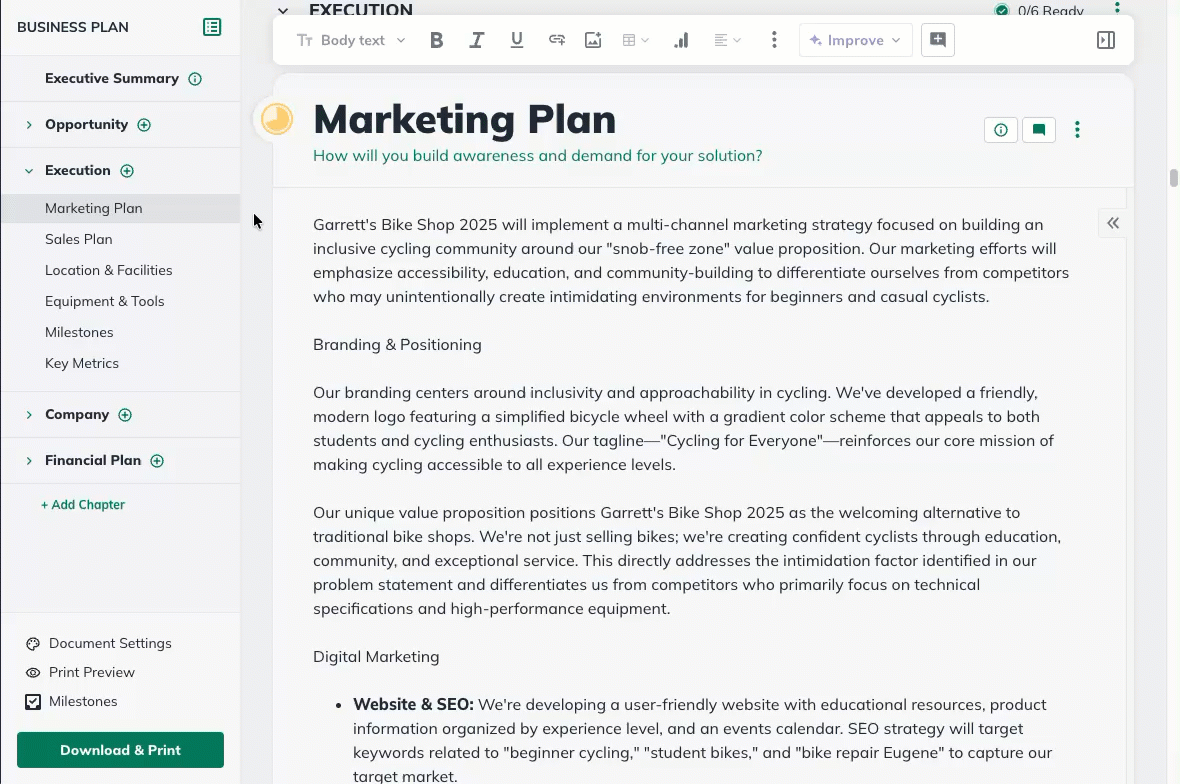This screenshot has width=1180, height=784.
Task: Click the completion progress circle near Marketing Plan
Action: click(276, 118)
